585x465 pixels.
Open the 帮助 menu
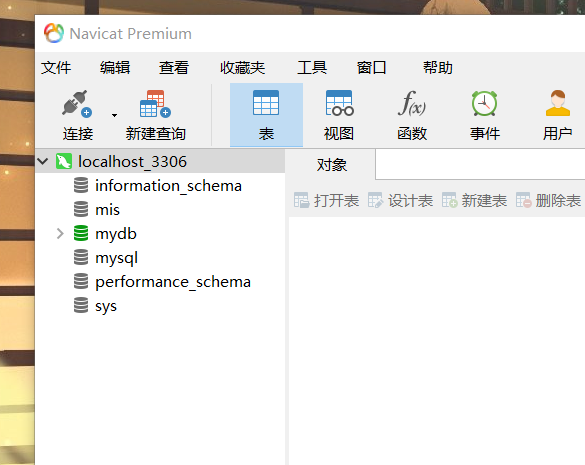[x=438, y=68]
